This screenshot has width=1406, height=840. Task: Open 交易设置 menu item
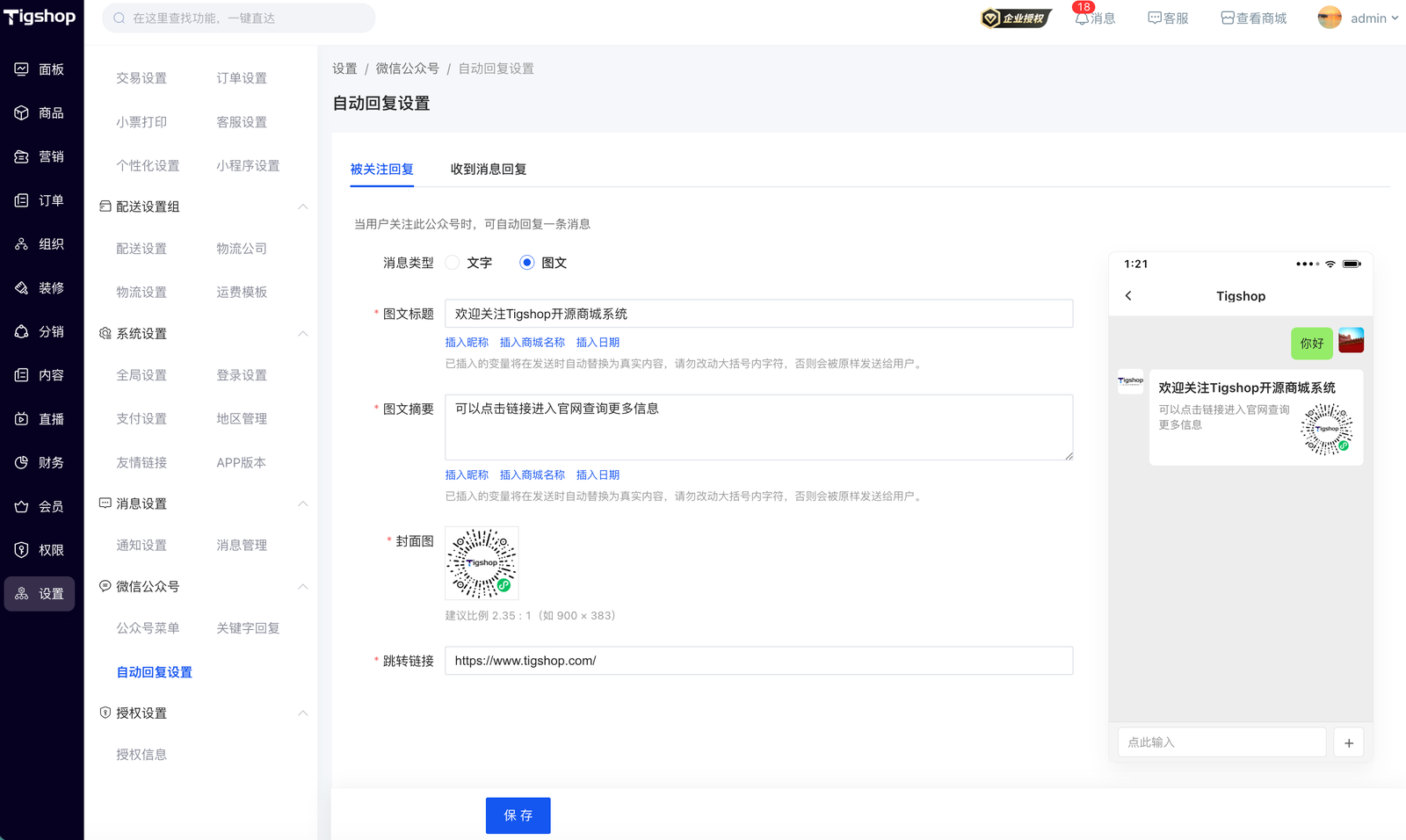click(x=141, y=78)
